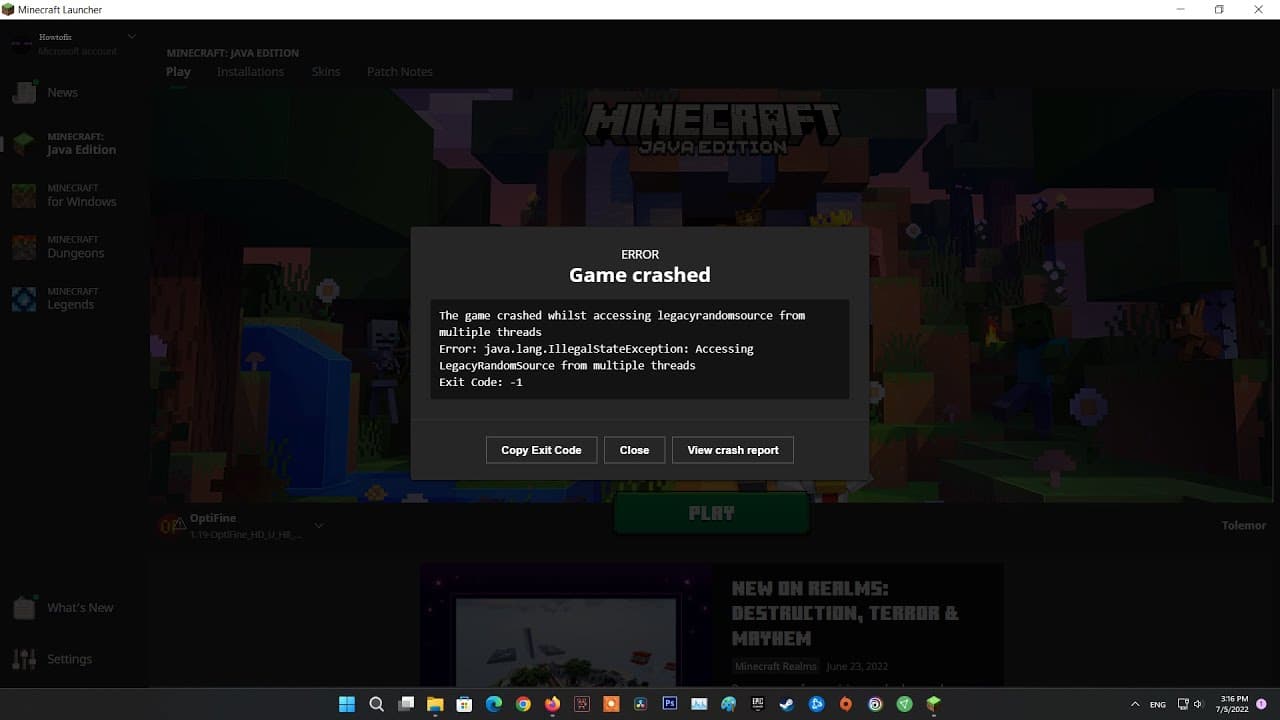Launch Firefox from the taskbar
This screenshot has height=720, width=1280.
[x=552, y=704]
